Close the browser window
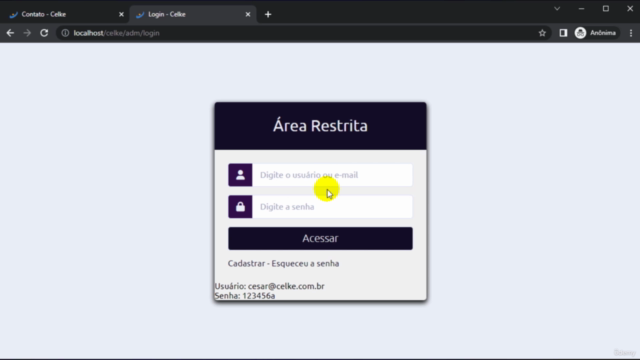 click(630, 9)
